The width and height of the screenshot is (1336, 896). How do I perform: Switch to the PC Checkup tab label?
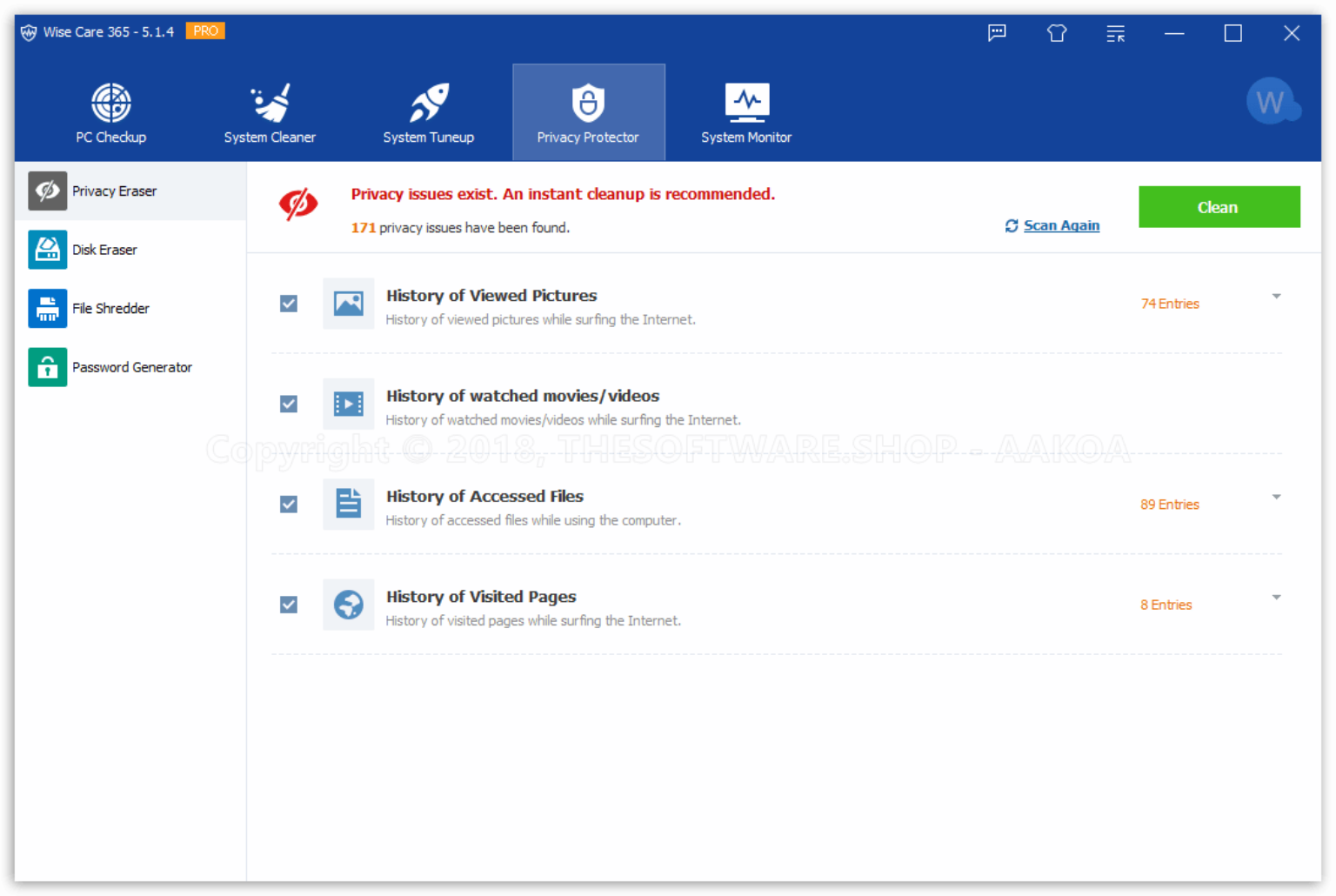[111, 137]
